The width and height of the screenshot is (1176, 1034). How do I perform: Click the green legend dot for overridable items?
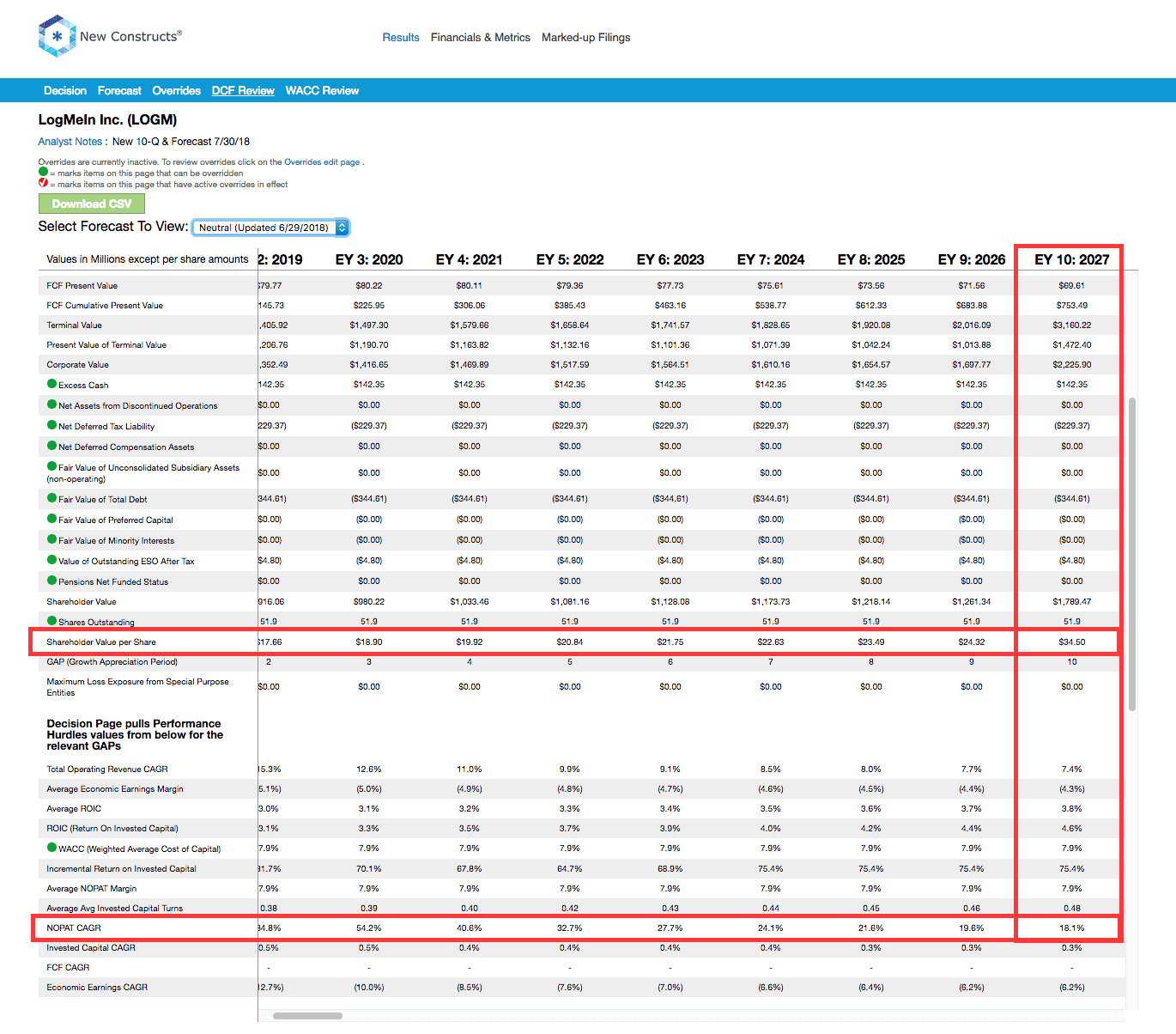43,172
